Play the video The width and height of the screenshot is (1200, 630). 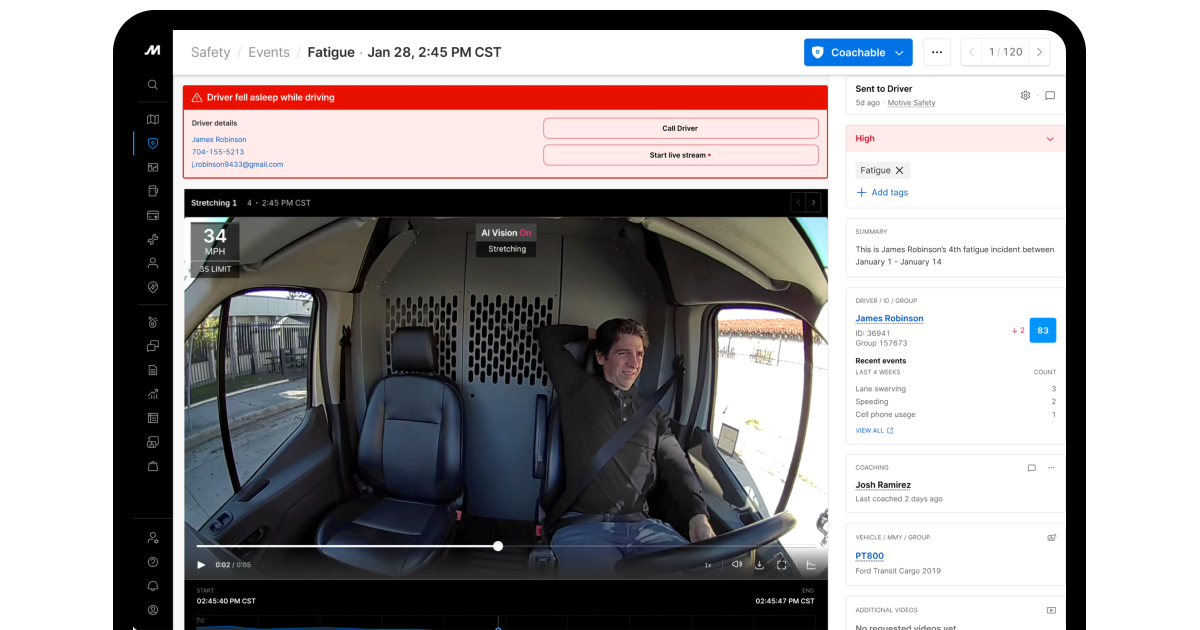pos(201,565)
